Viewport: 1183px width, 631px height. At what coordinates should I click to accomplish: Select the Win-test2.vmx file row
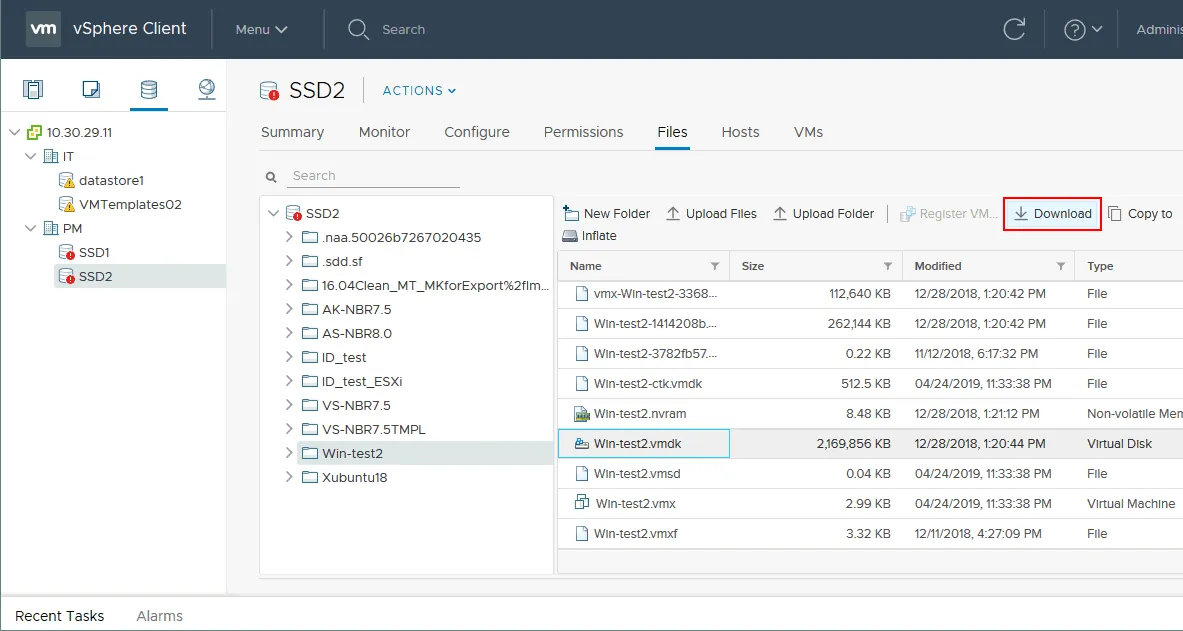pyautogui.click(x=636, y=504)
